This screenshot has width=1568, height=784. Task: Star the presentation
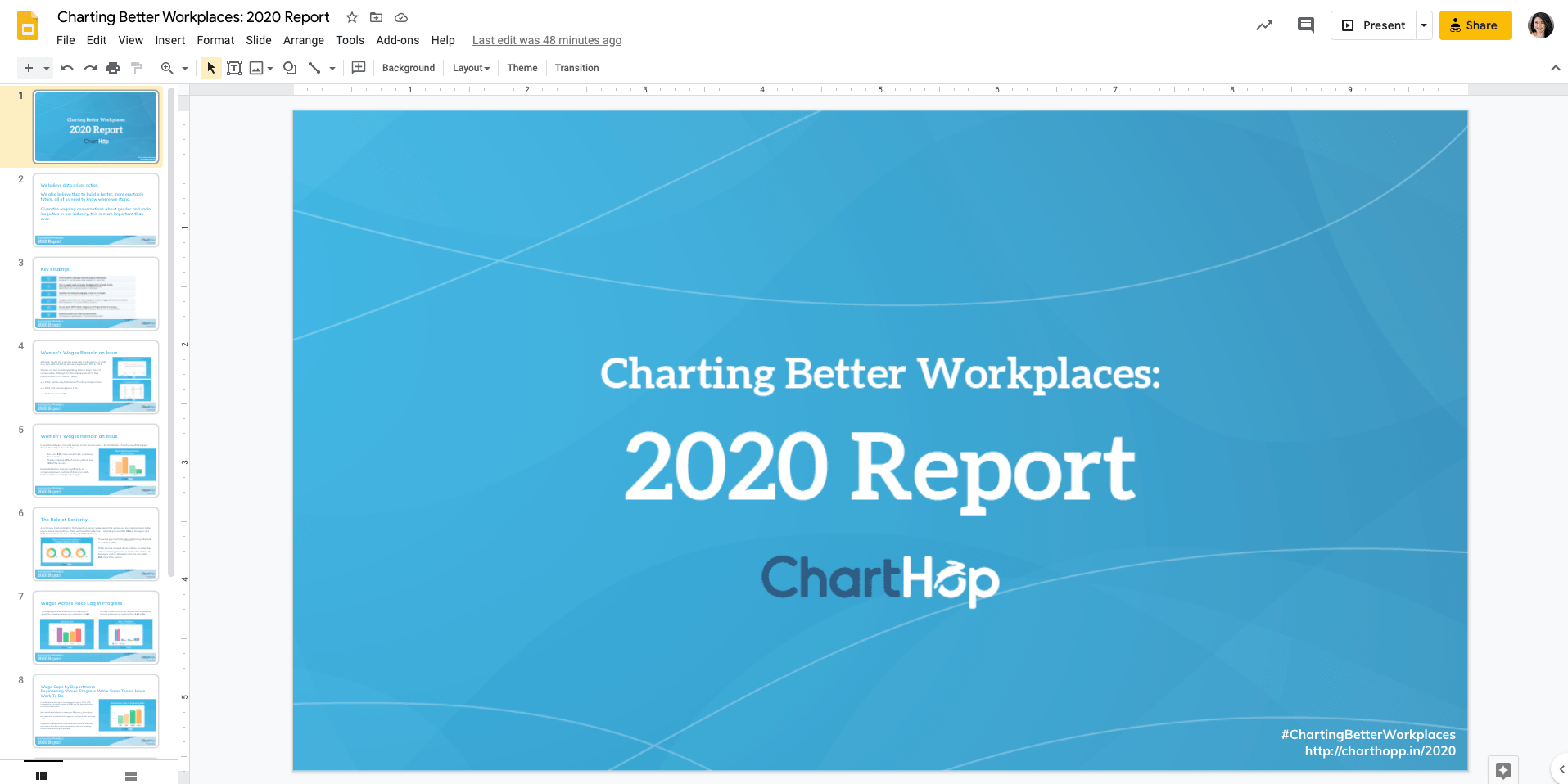point(351,17)
